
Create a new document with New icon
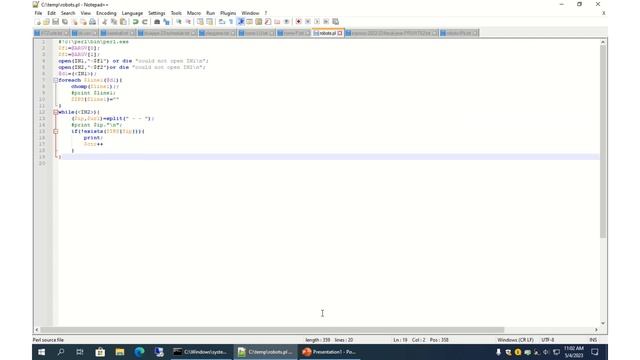point(37,22)
